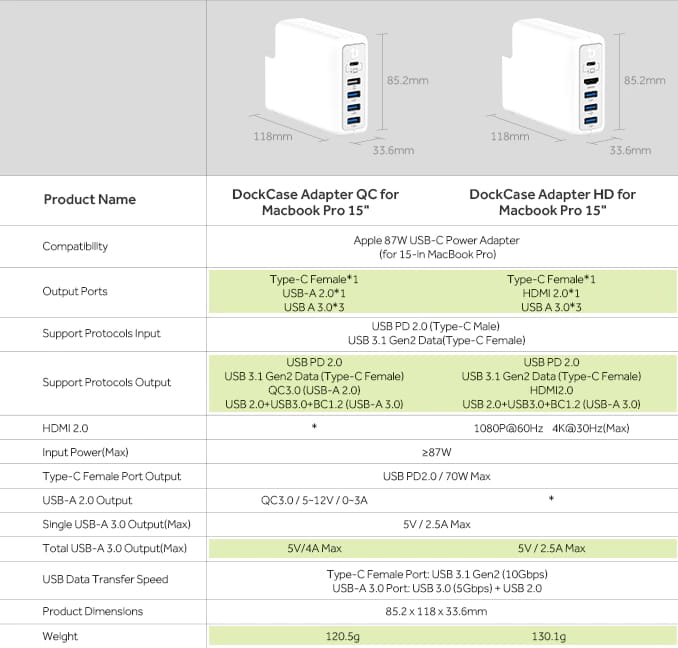This screenshot has width=678, height=648.
Task: Select the Support Protocols Output label
Action: (x=106, y=382)
